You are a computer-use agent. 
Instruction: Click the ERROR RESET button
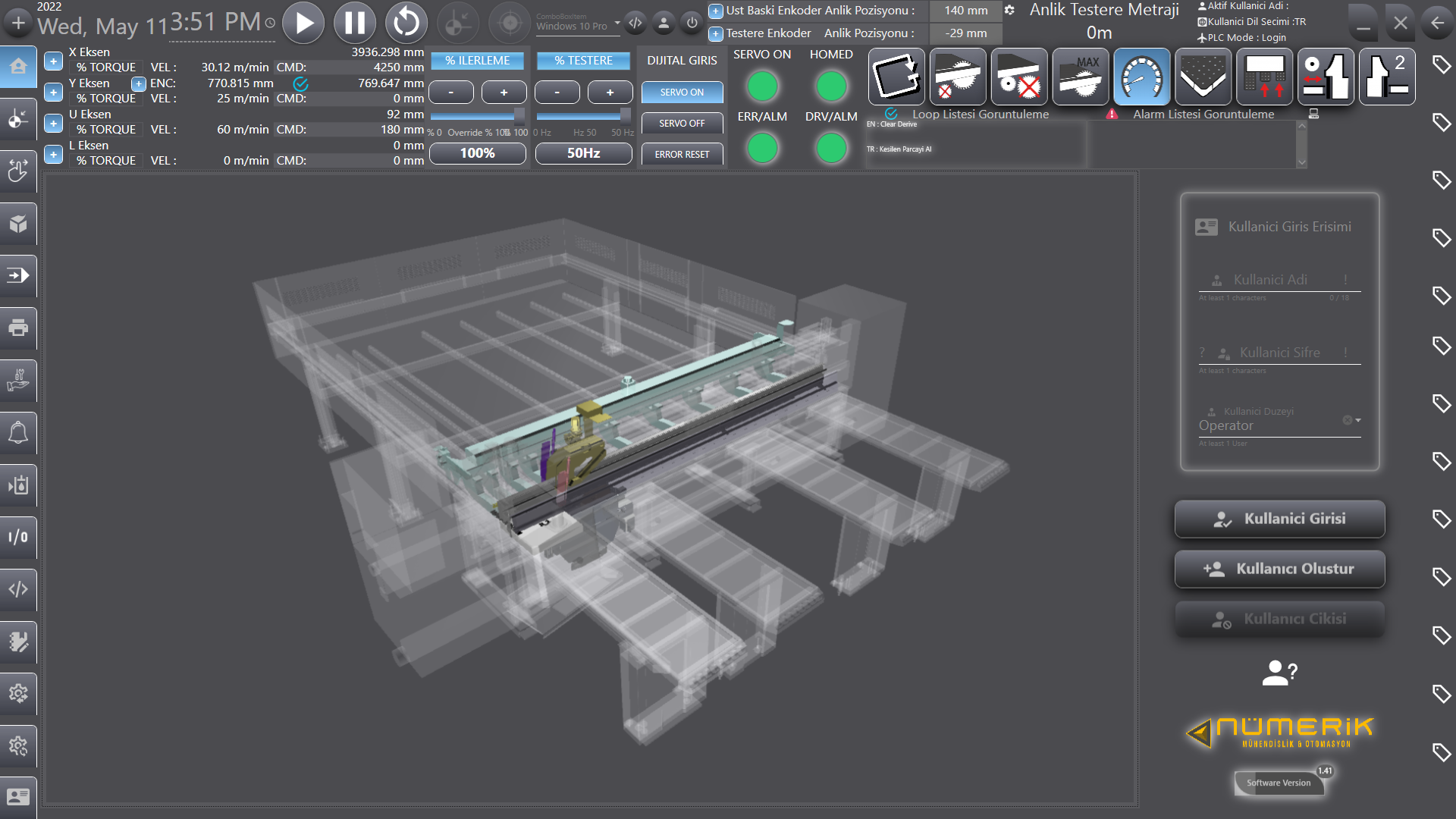pyautogui.click(x=682, y=154)
